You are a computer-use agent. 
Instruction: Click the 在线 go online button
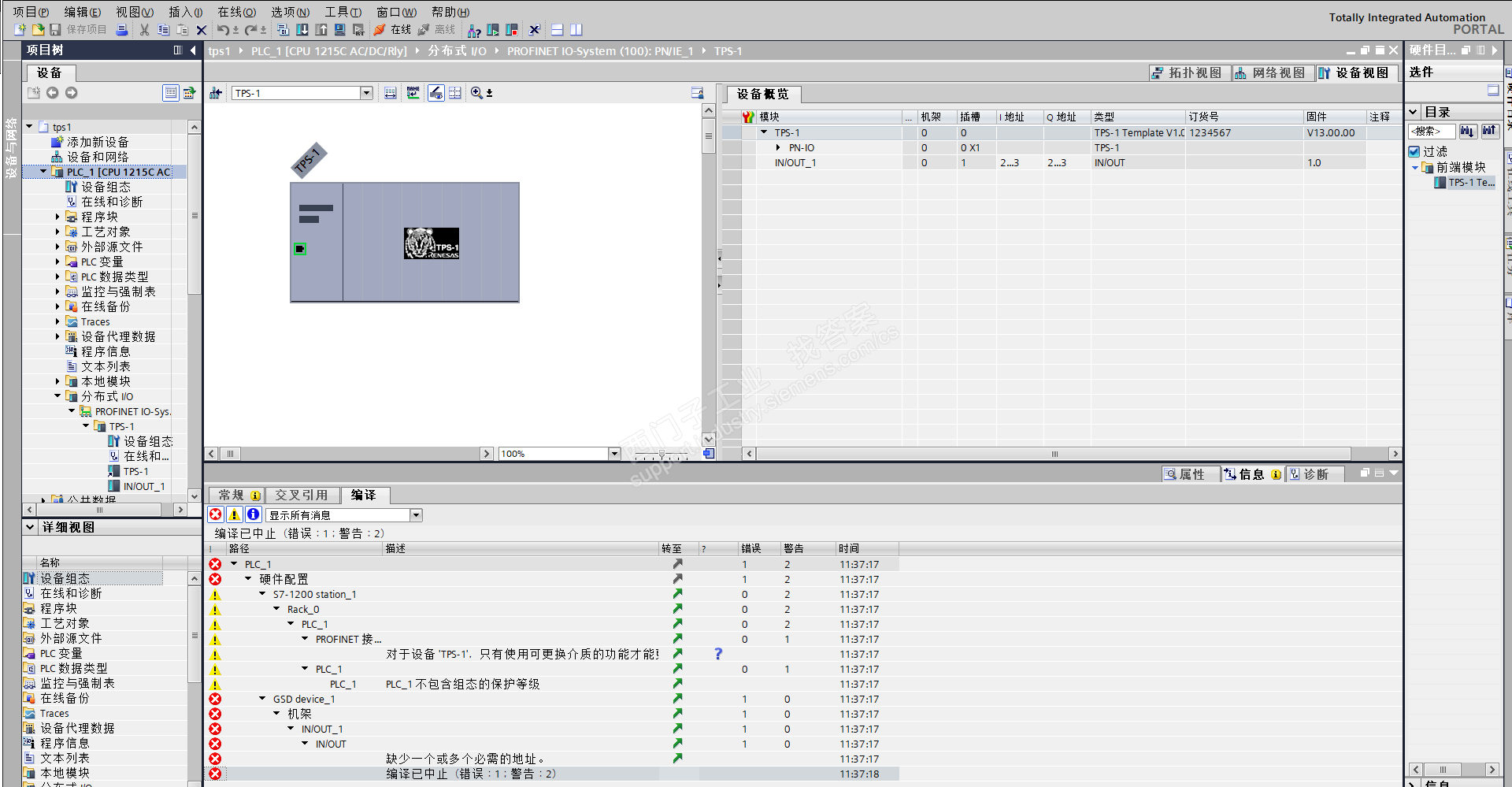tap(393, 30)
